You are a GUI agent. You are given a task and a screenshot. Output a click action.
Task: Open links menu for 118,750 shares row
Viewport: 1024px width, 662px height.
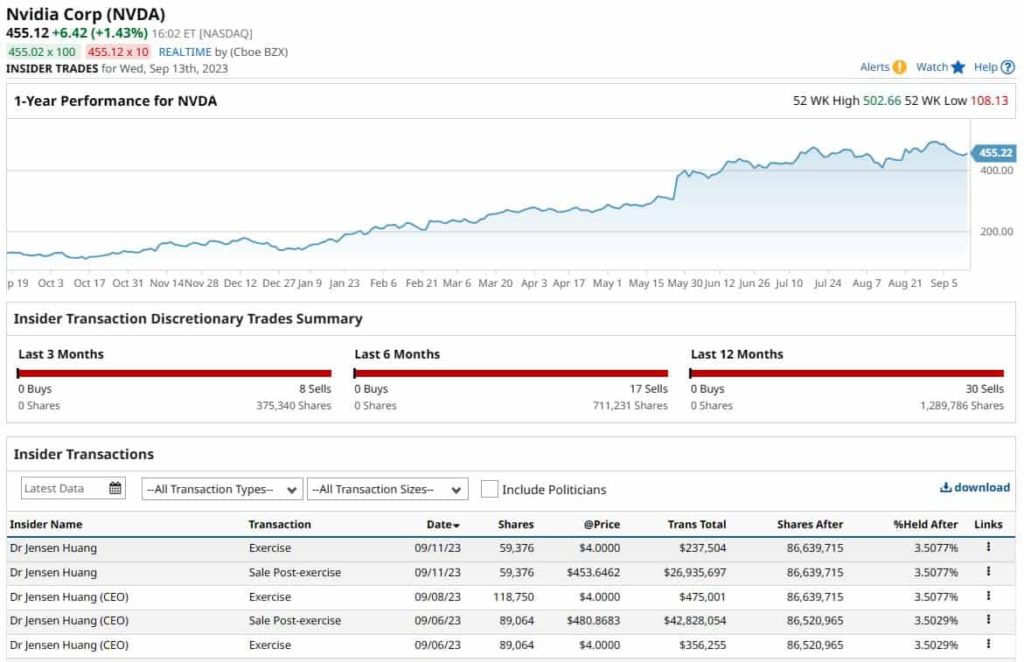(x=988, y=596)
